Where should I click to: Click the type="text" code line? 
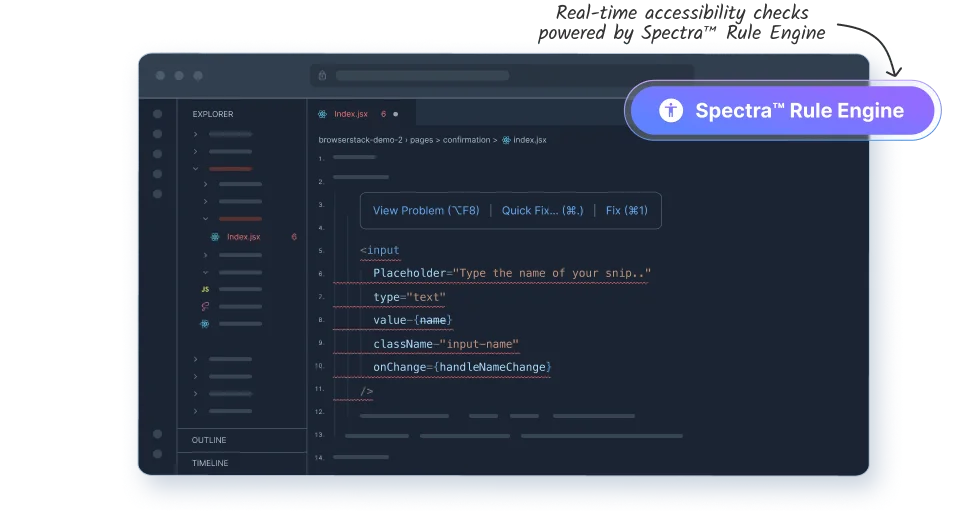[409, 297]
